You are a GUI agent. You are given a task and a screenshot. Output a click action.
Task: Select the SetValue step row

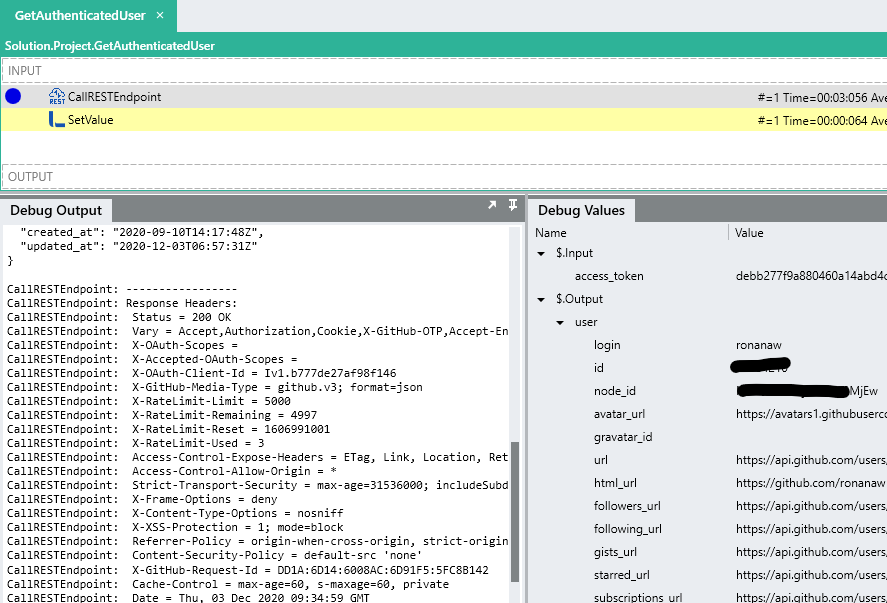(400, 120)
